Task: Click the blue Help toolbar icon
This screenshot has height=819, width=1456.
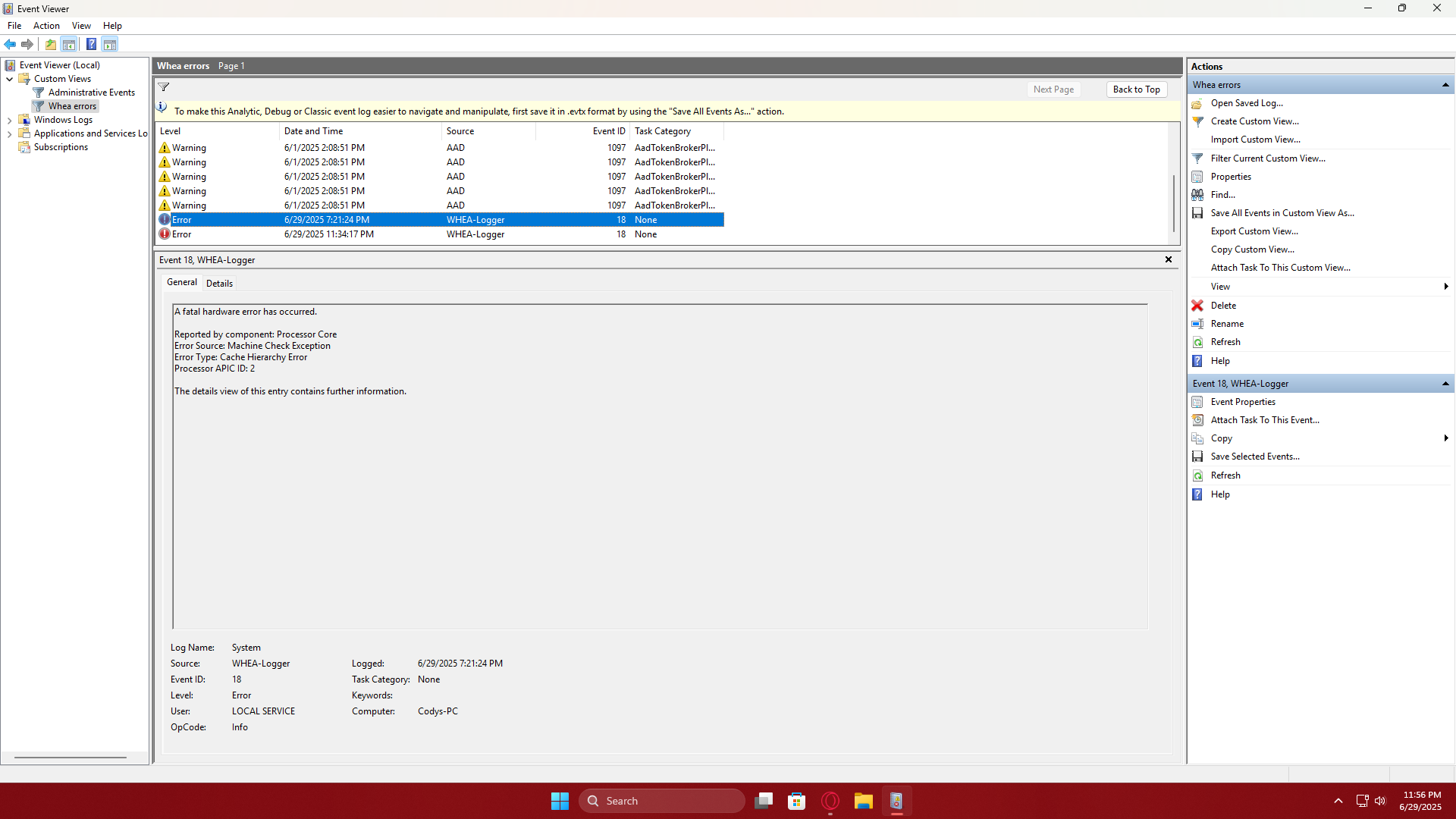Action: 91,44
